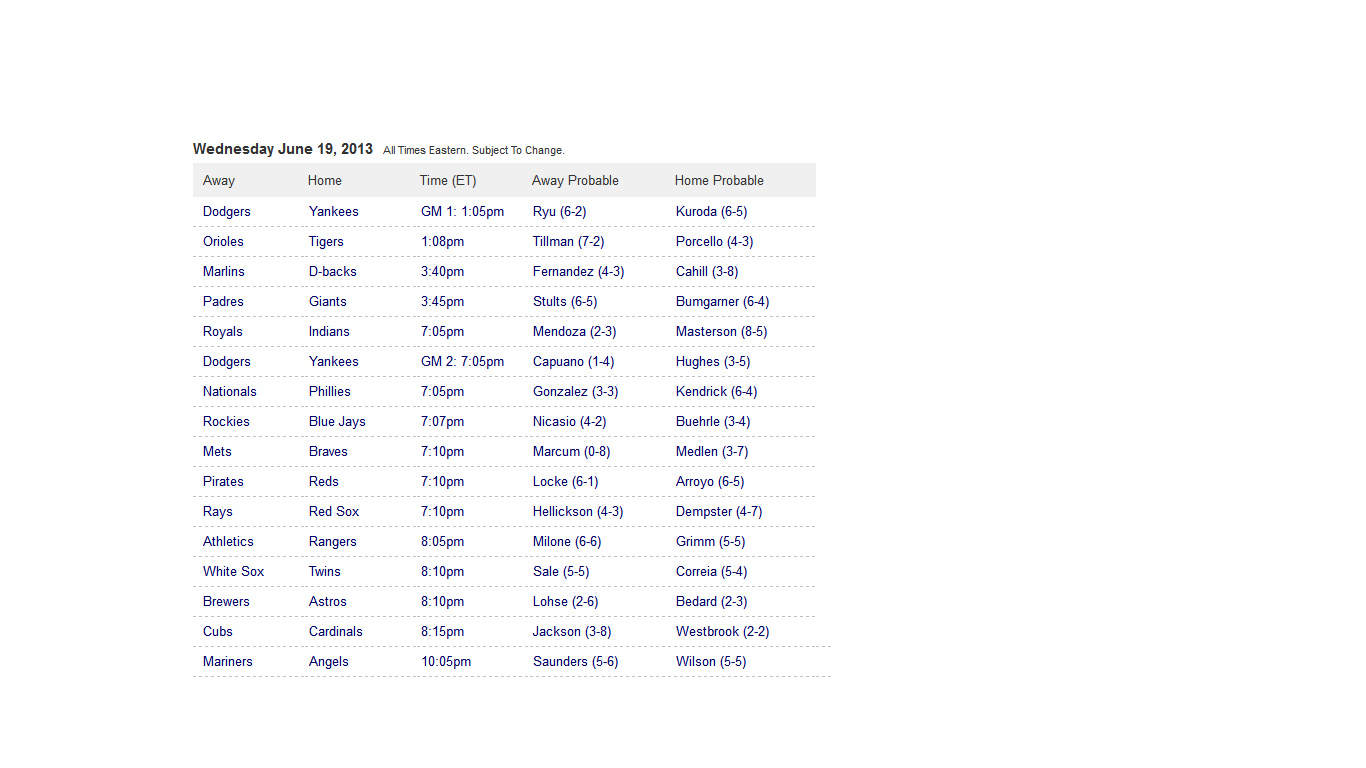Open Sale (5-5) pitcher link

tap(561, 571)
